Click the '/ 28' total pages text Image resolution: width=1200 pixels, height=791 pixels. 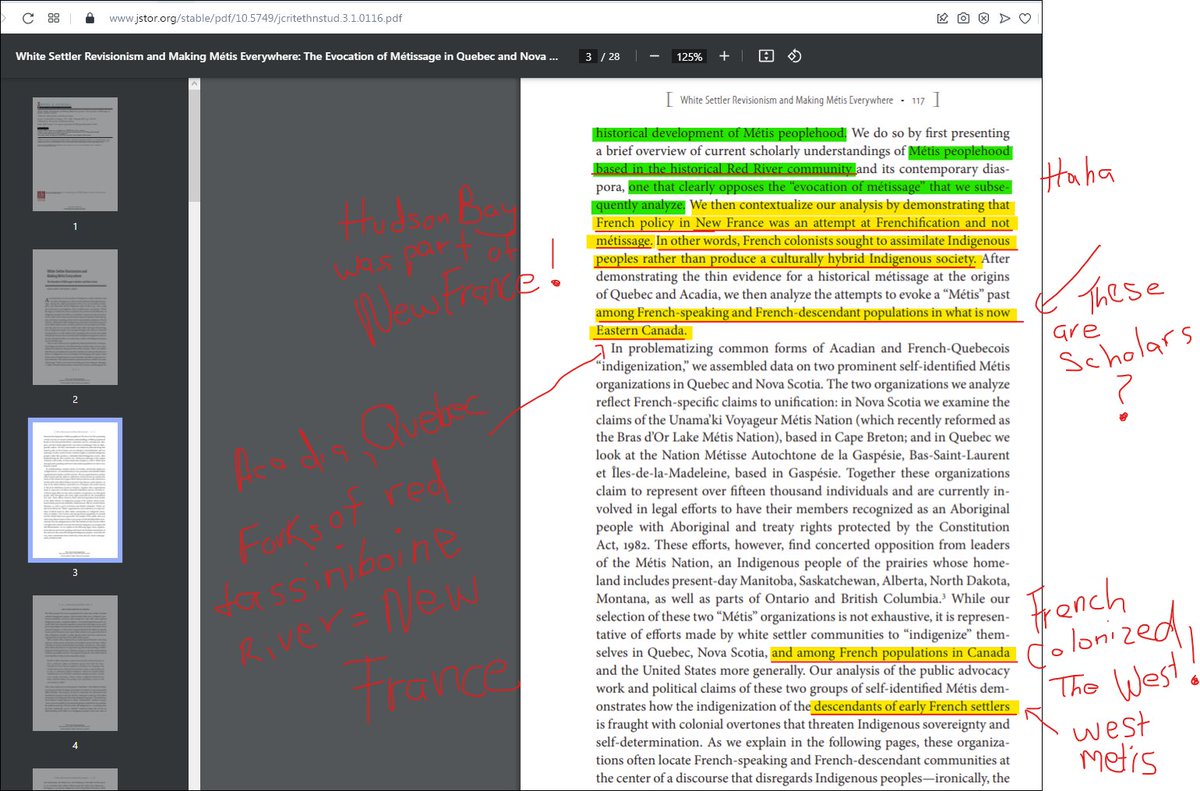(610, 57)
